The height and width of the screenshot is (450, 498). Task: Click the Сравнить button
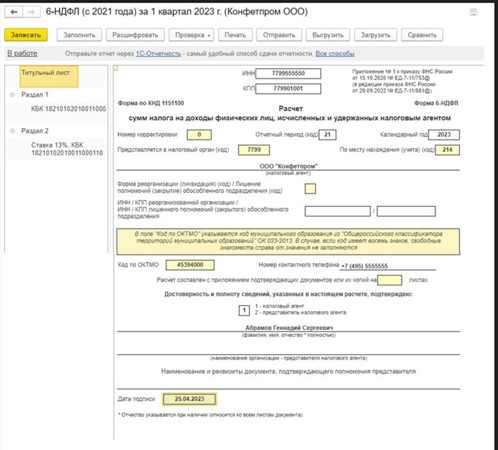tap(422, 35)
